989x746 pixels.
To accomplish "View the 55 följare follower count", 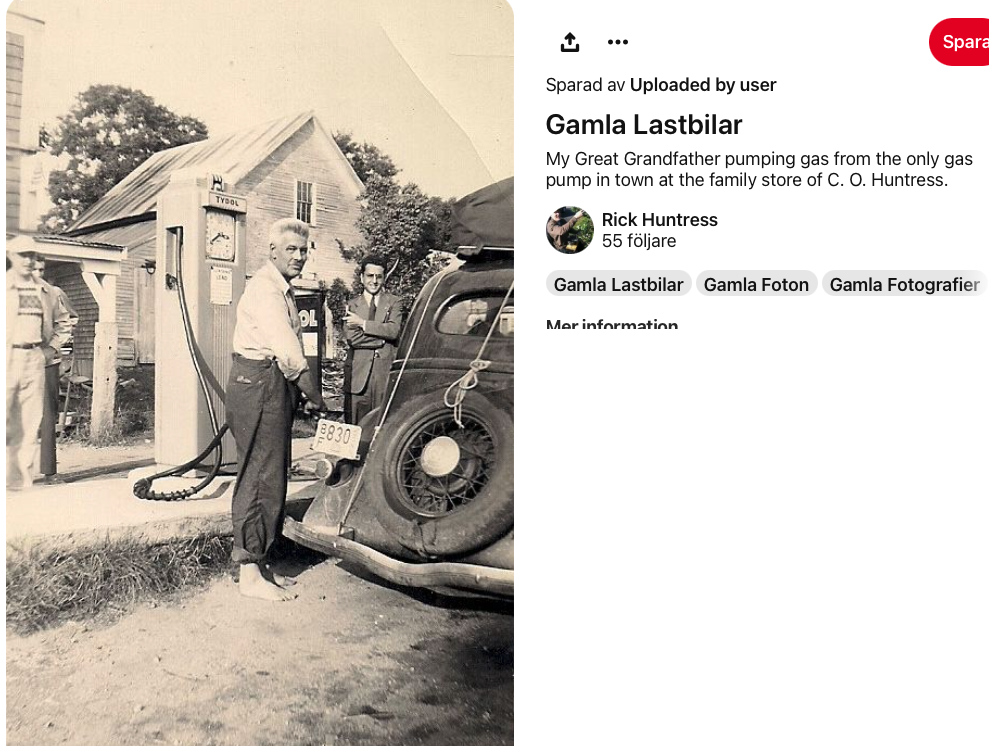I will click(x=638, y=241).
